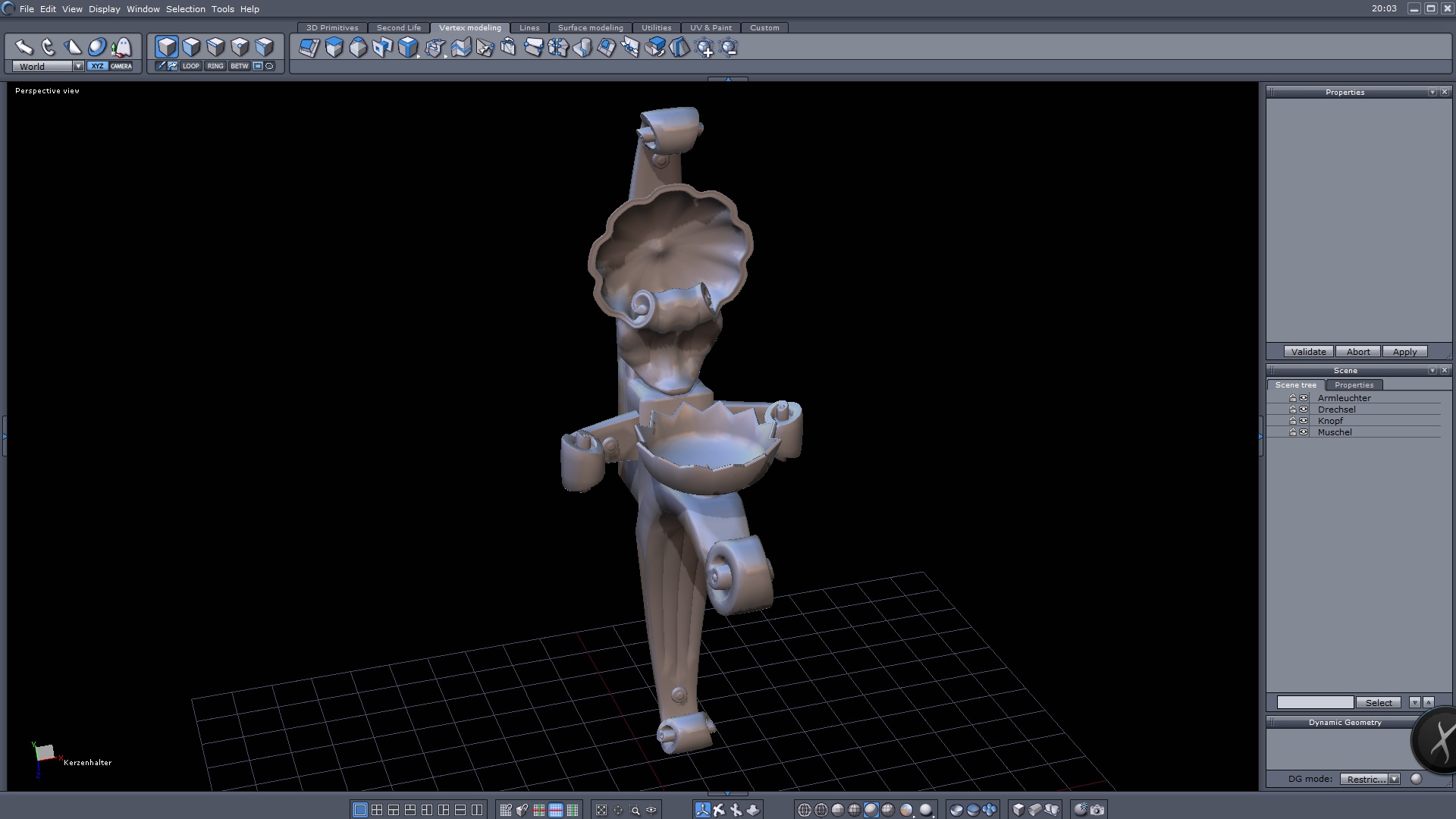
Task: Select the Move arrow tool
Action: 24,47
